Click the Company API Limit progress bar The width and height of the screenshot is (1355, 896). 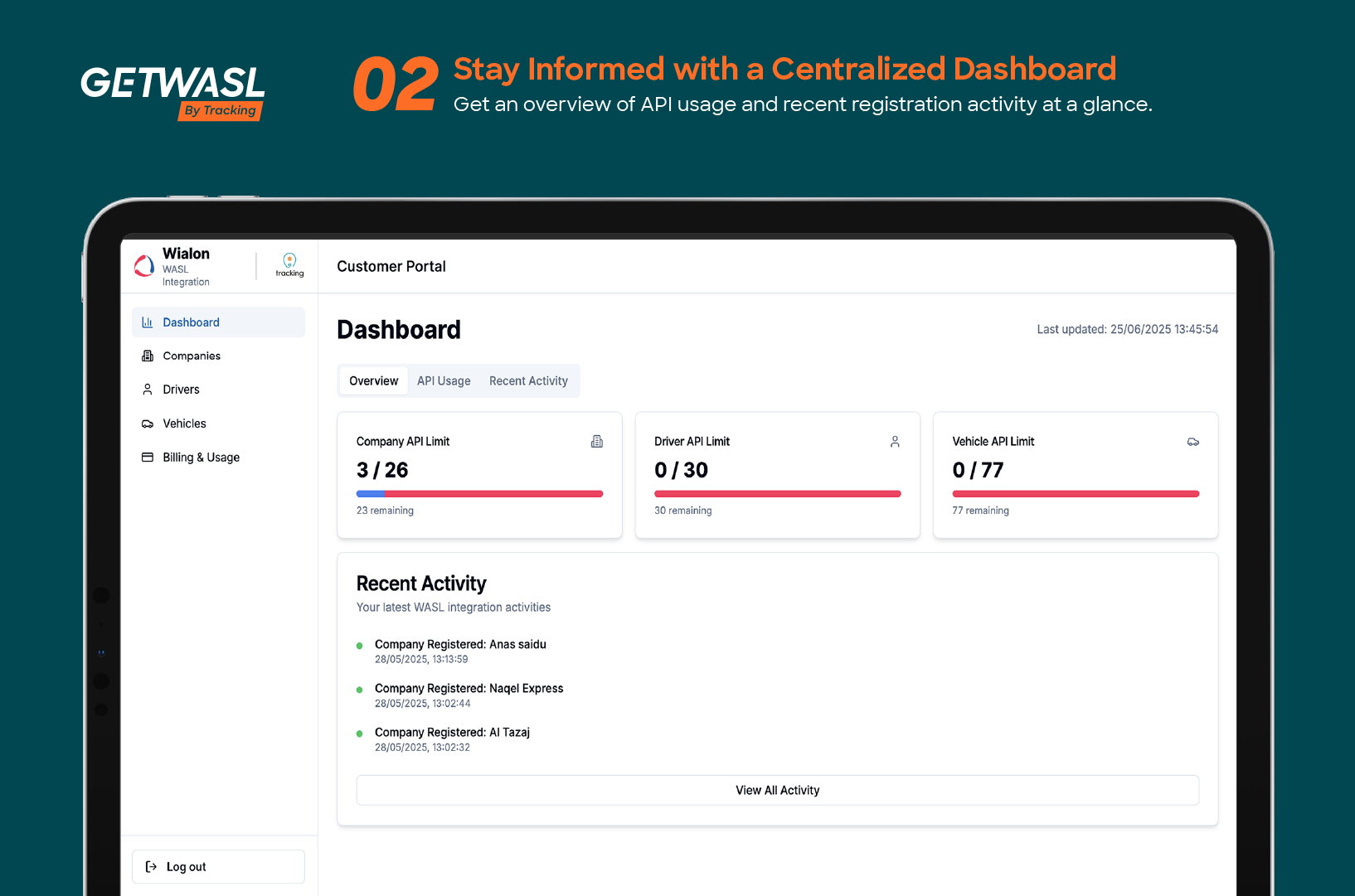pyautogui.click(x=479, y=494)
